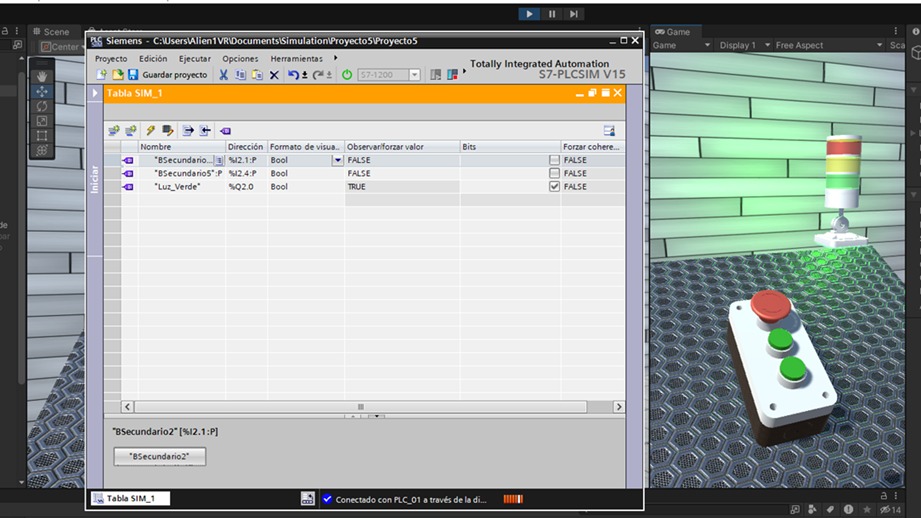Select the "Luz_Verde" name cell
This screenshot has width=921, height=518.
coord(181,187)
